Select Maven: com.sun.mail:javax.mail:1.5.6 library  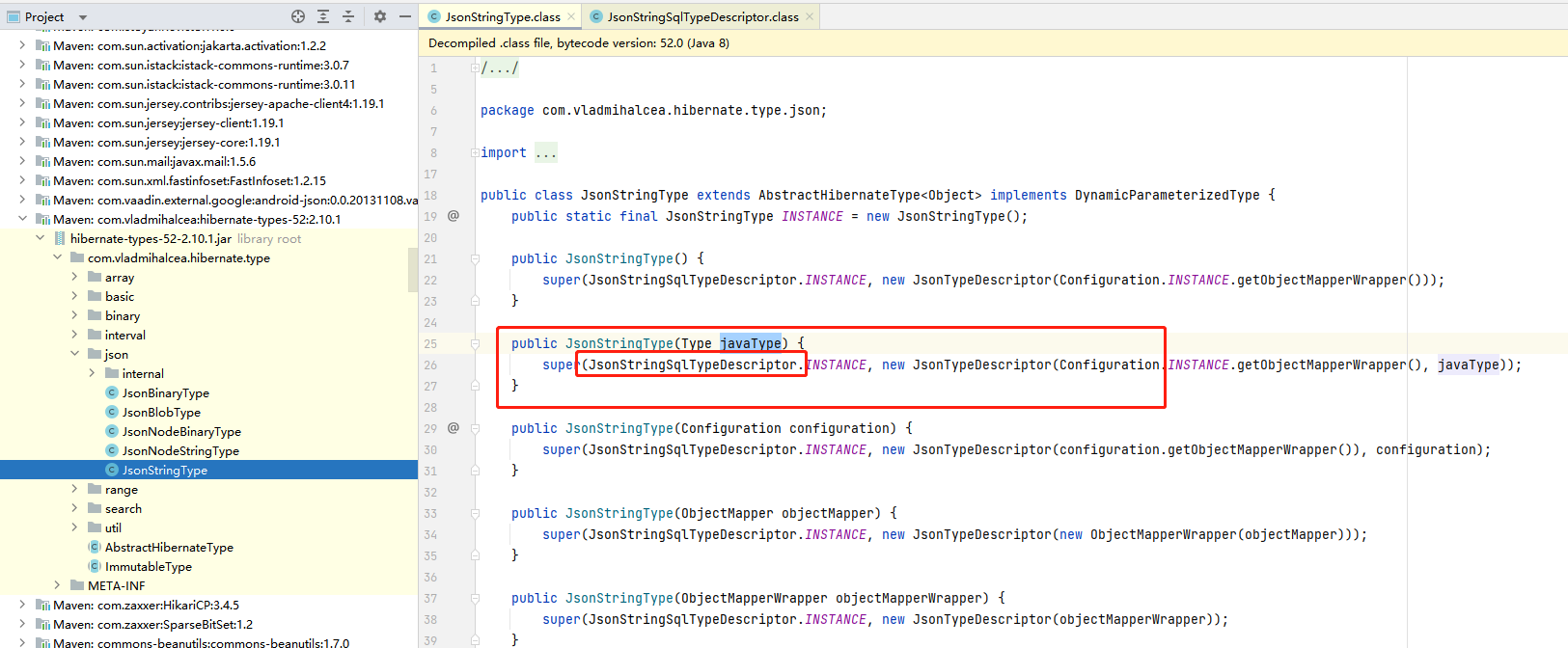pos(154,161)
